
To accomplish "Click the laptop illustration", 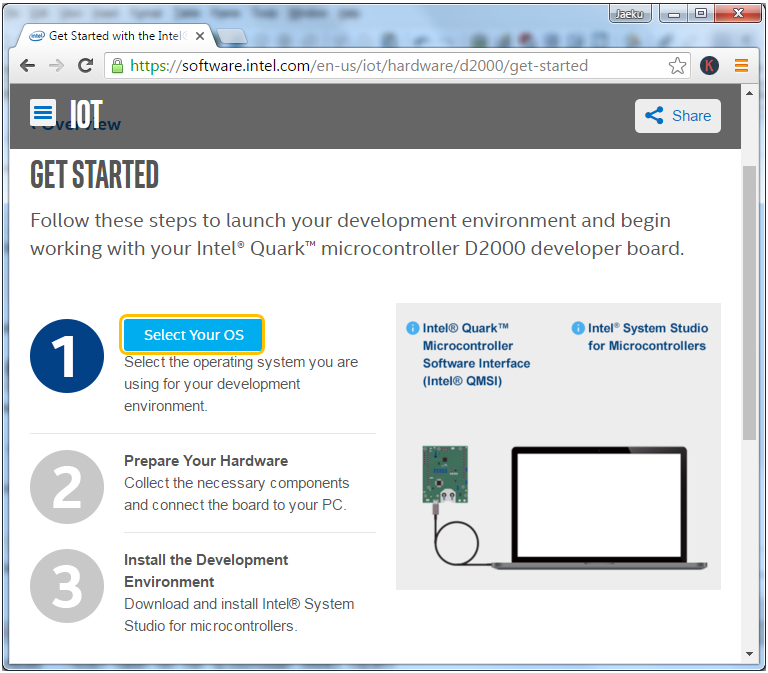I will point(599,508).
